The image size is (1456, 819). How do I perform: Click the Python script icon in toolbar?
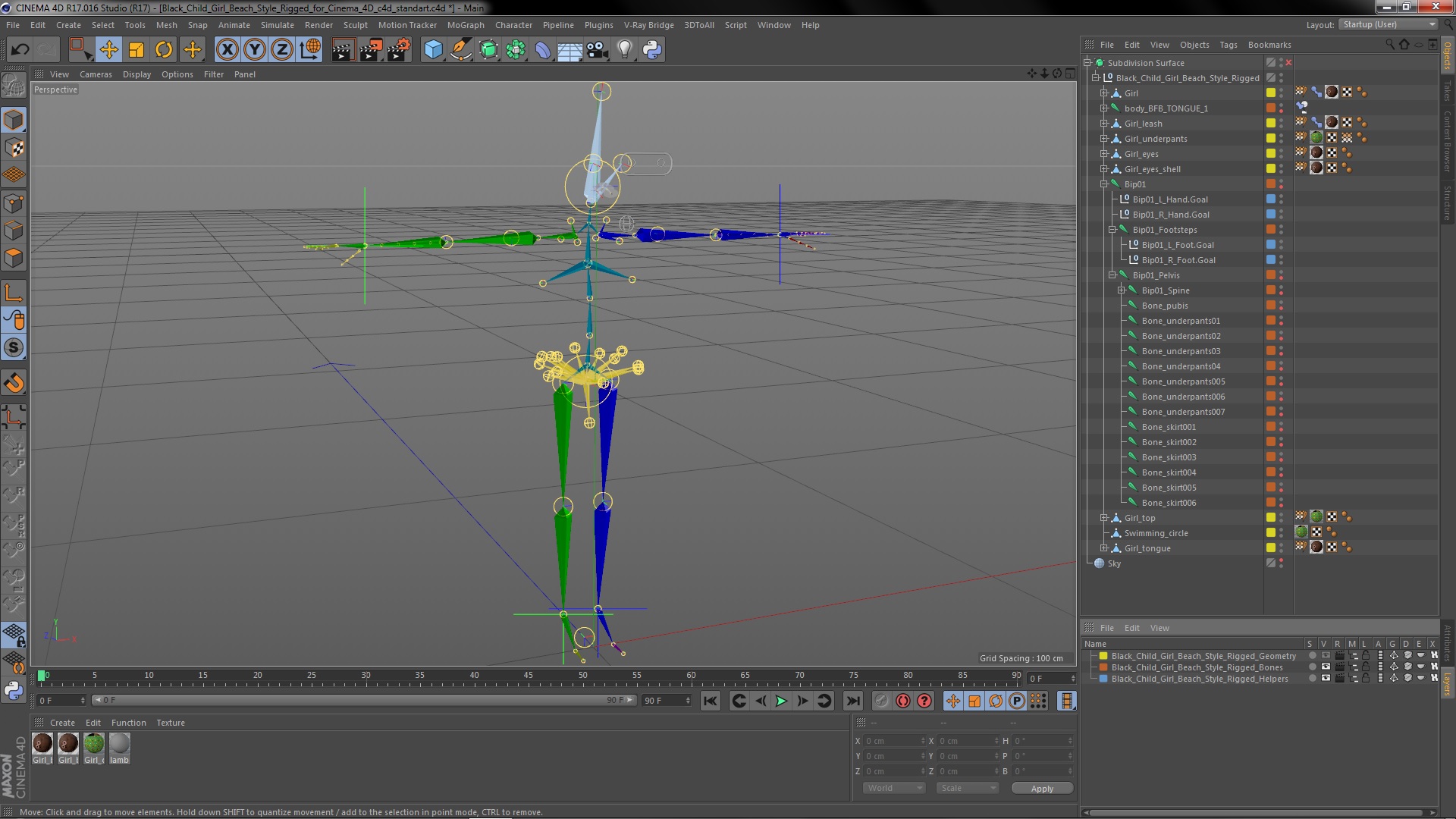[652, 50]
